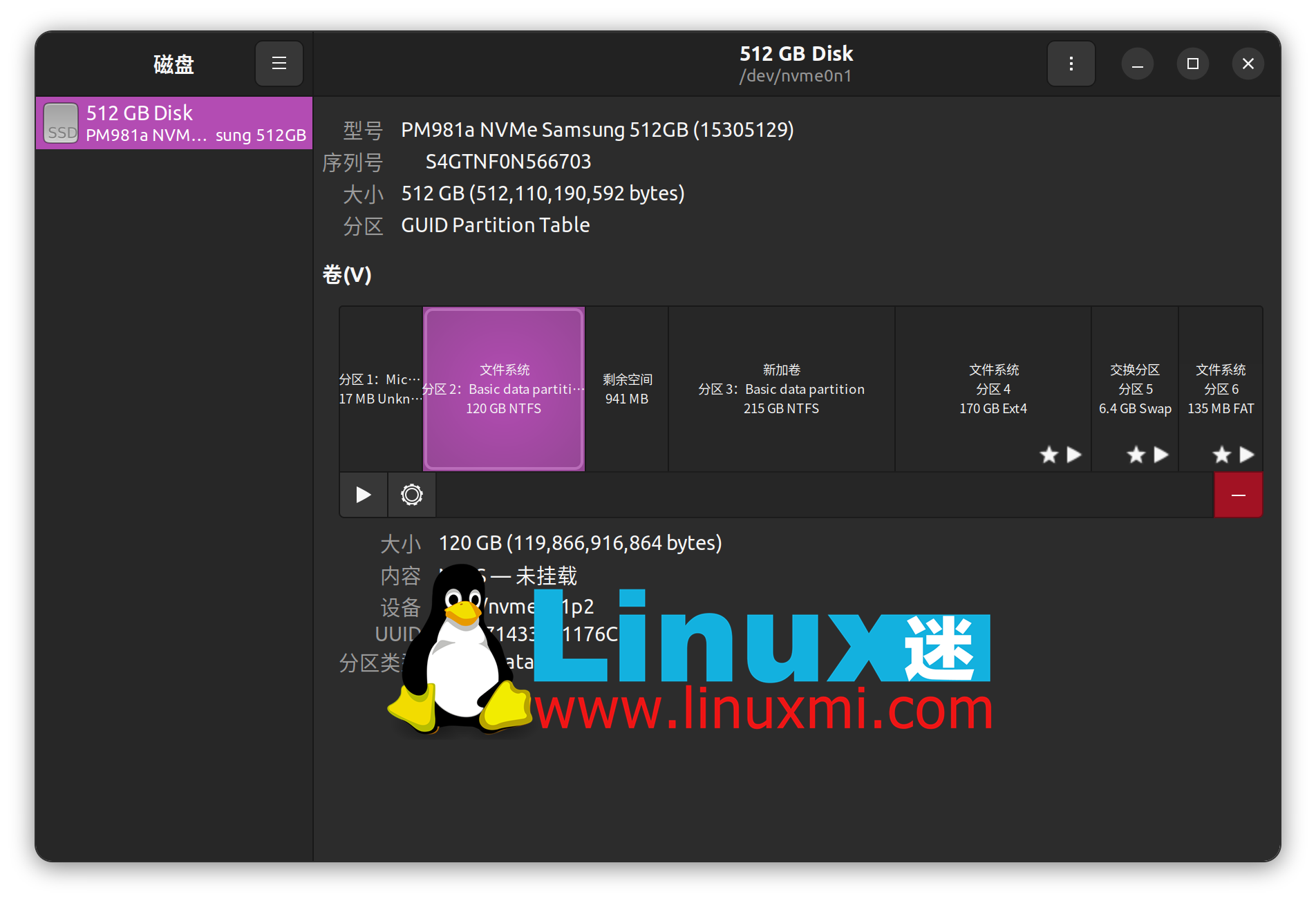Open the drive options kebab menu

click(1071, 64)
